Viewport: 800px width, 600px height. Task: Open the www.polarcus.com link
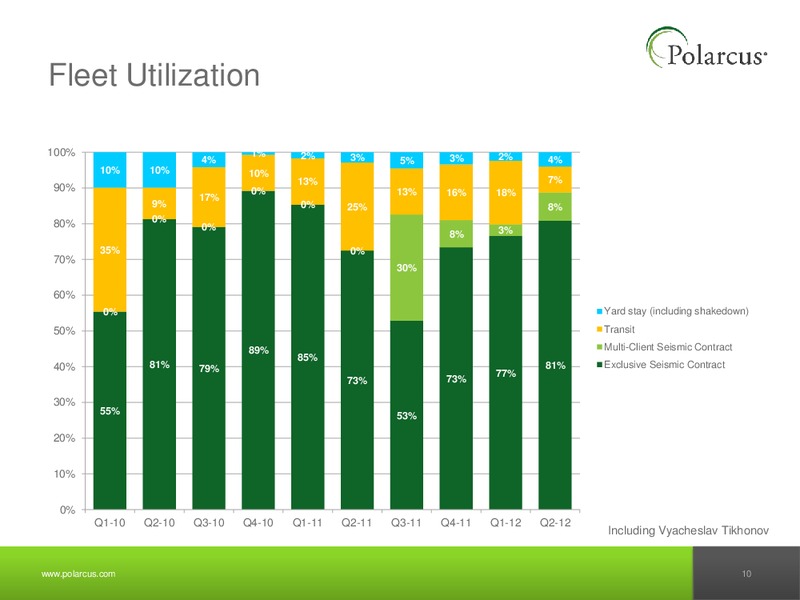[78, 573]
